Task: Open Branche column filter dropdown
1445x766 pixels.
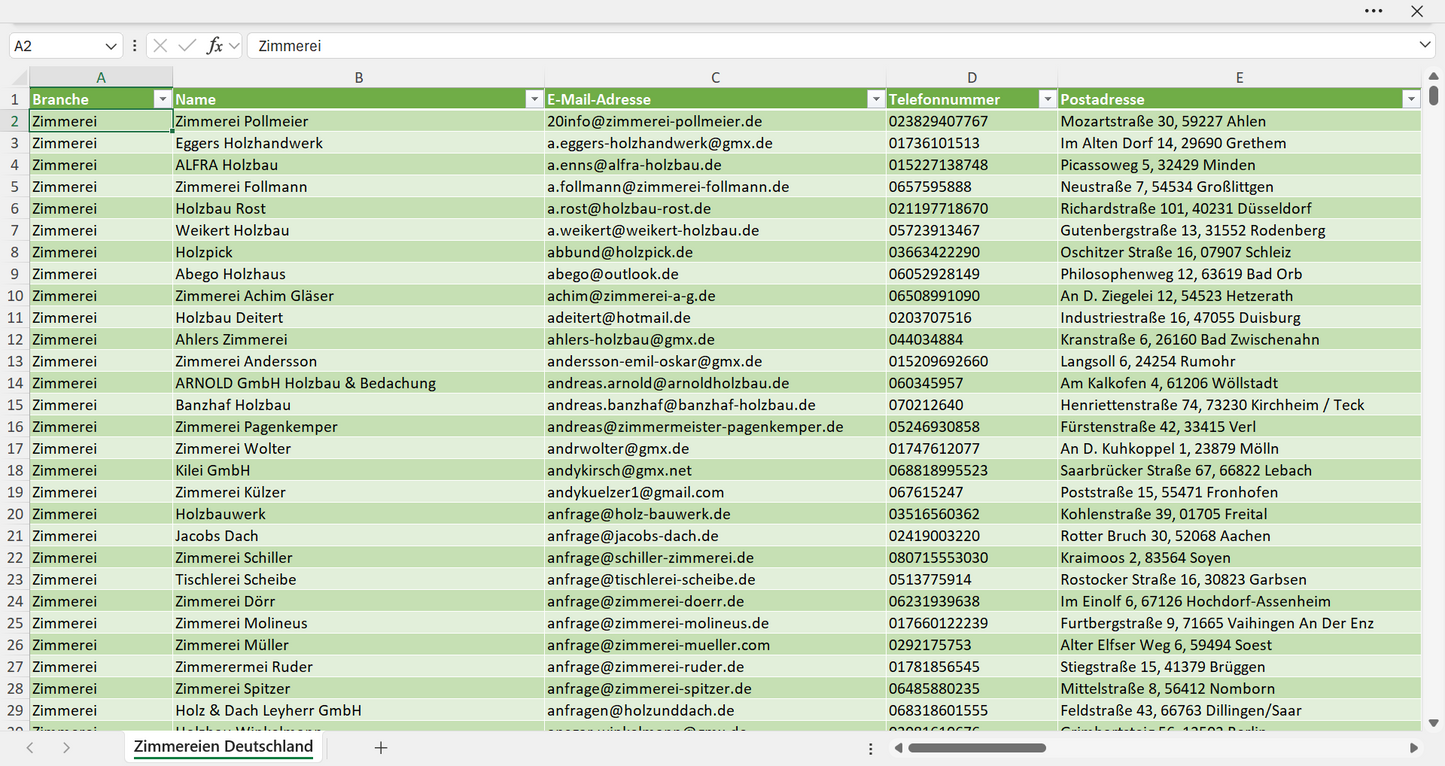Action: click(x=162, y=99)
